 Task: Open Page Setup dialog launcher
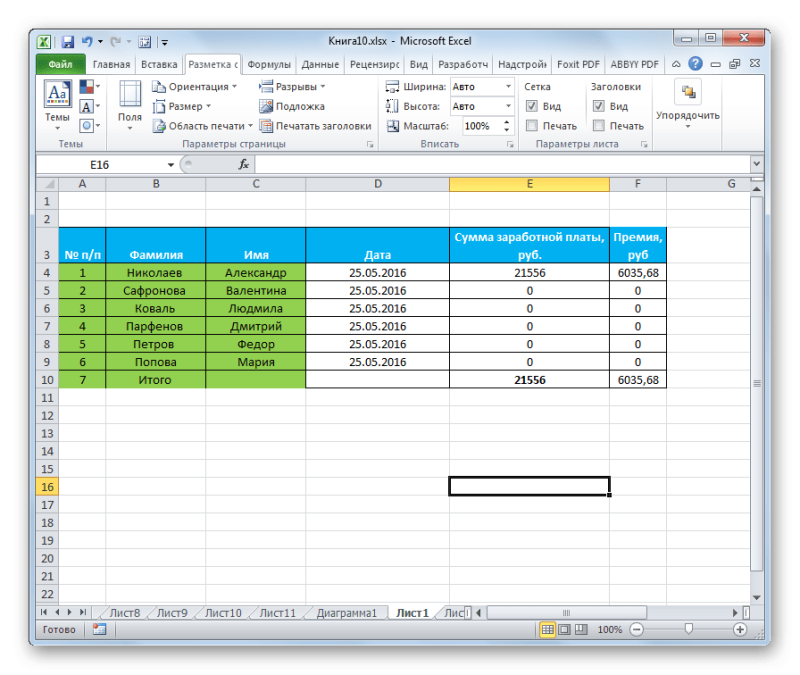pos(370,145)
